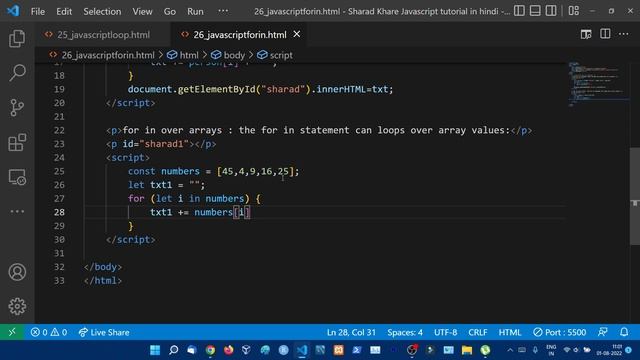
Task: Click the open preview to the side icon
Action: coord(586,34)
